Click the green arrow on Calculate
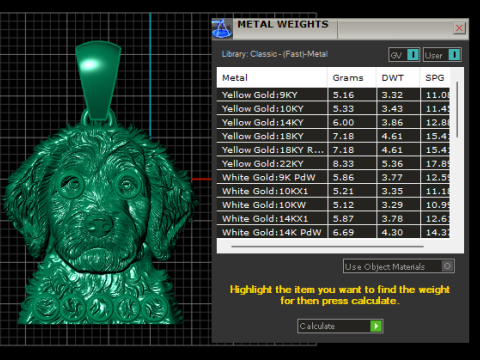This screenshot has height=360, width=480. point(376,326)
